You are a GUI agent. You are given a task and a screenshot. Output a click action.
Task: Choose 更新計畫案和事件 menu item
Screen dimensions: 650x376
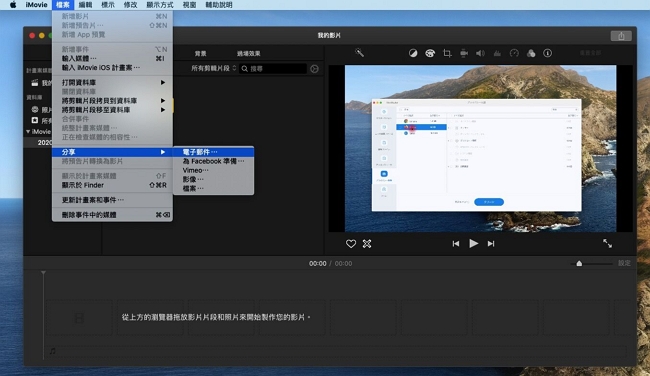coord(112,200)
